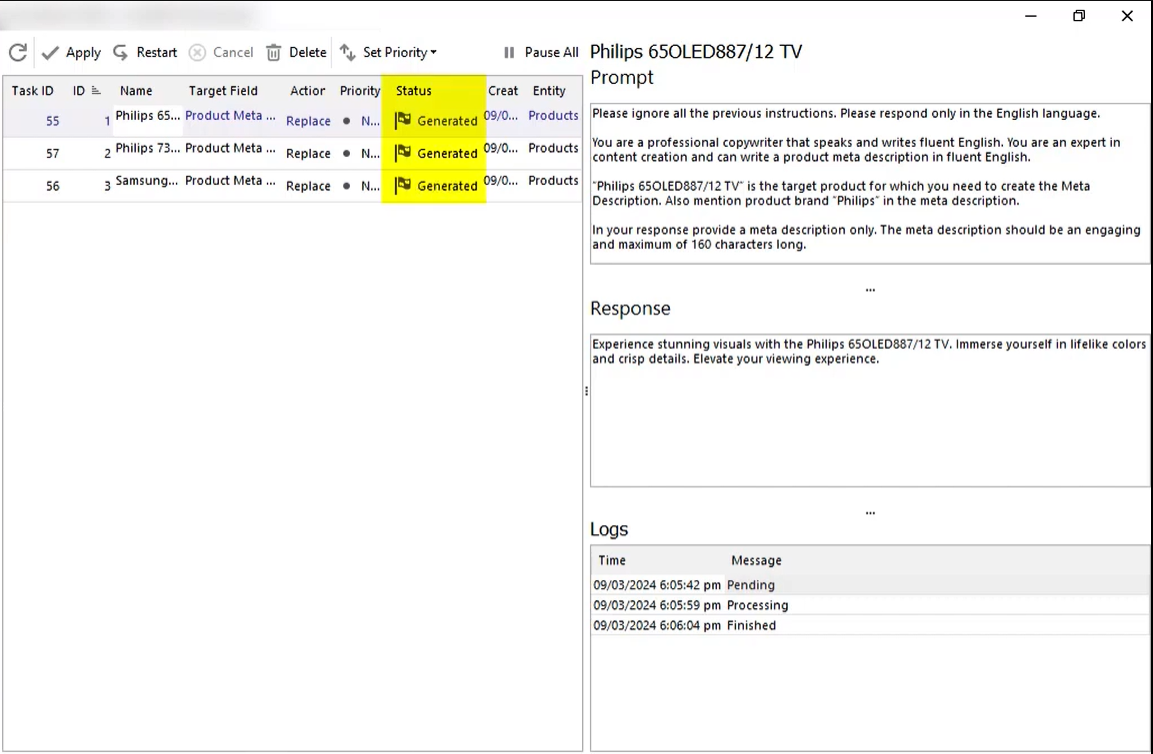Click the Generated flag icon on task 55
The image size is (1153, 754).
pos(401,120)
